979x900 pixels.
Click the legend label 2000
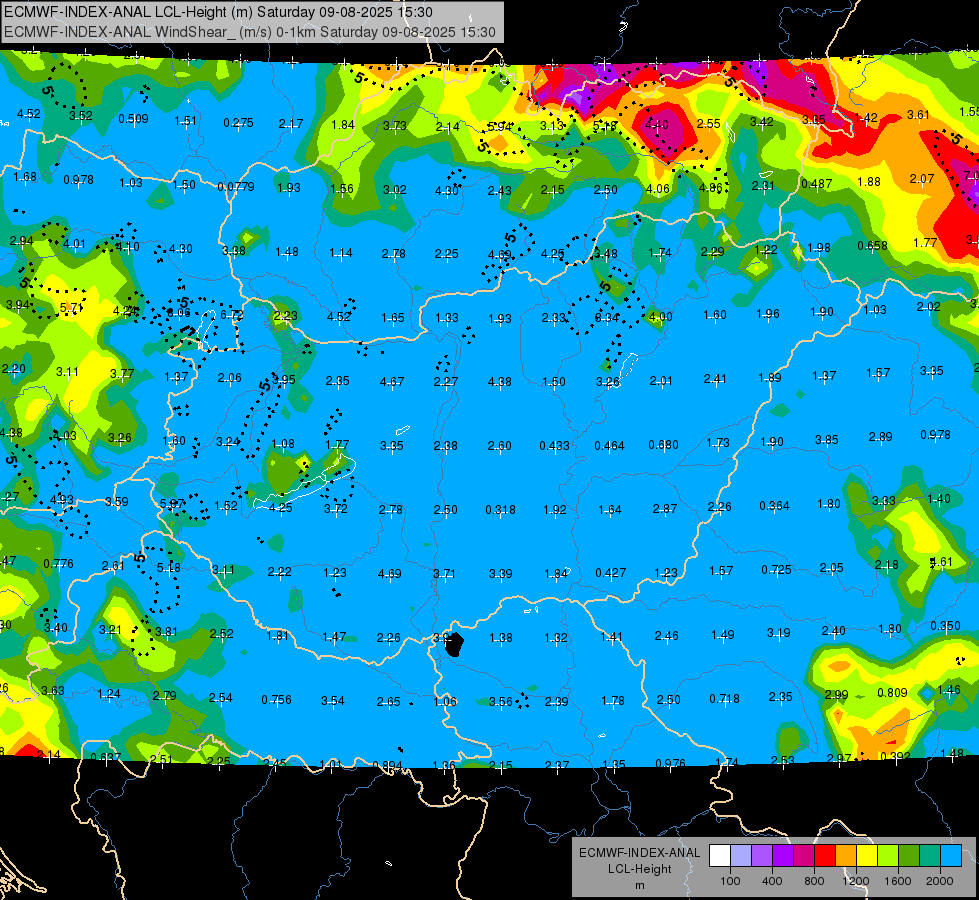pos(940,881)
